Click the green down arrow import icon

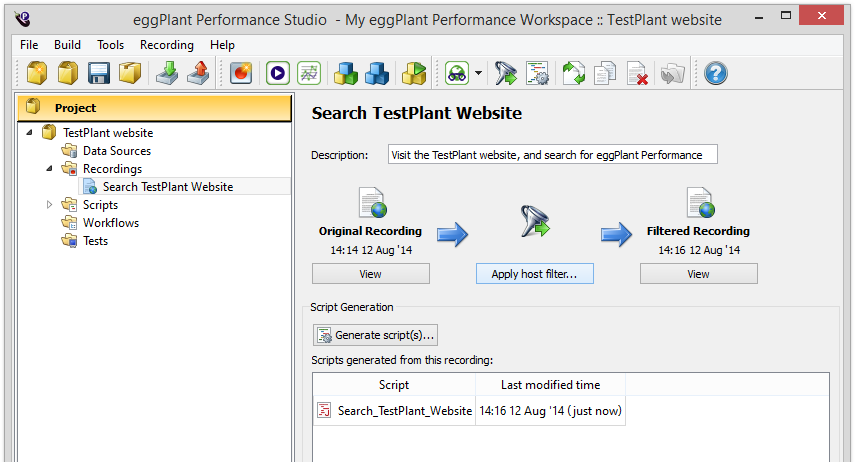[x=165, y=73]
